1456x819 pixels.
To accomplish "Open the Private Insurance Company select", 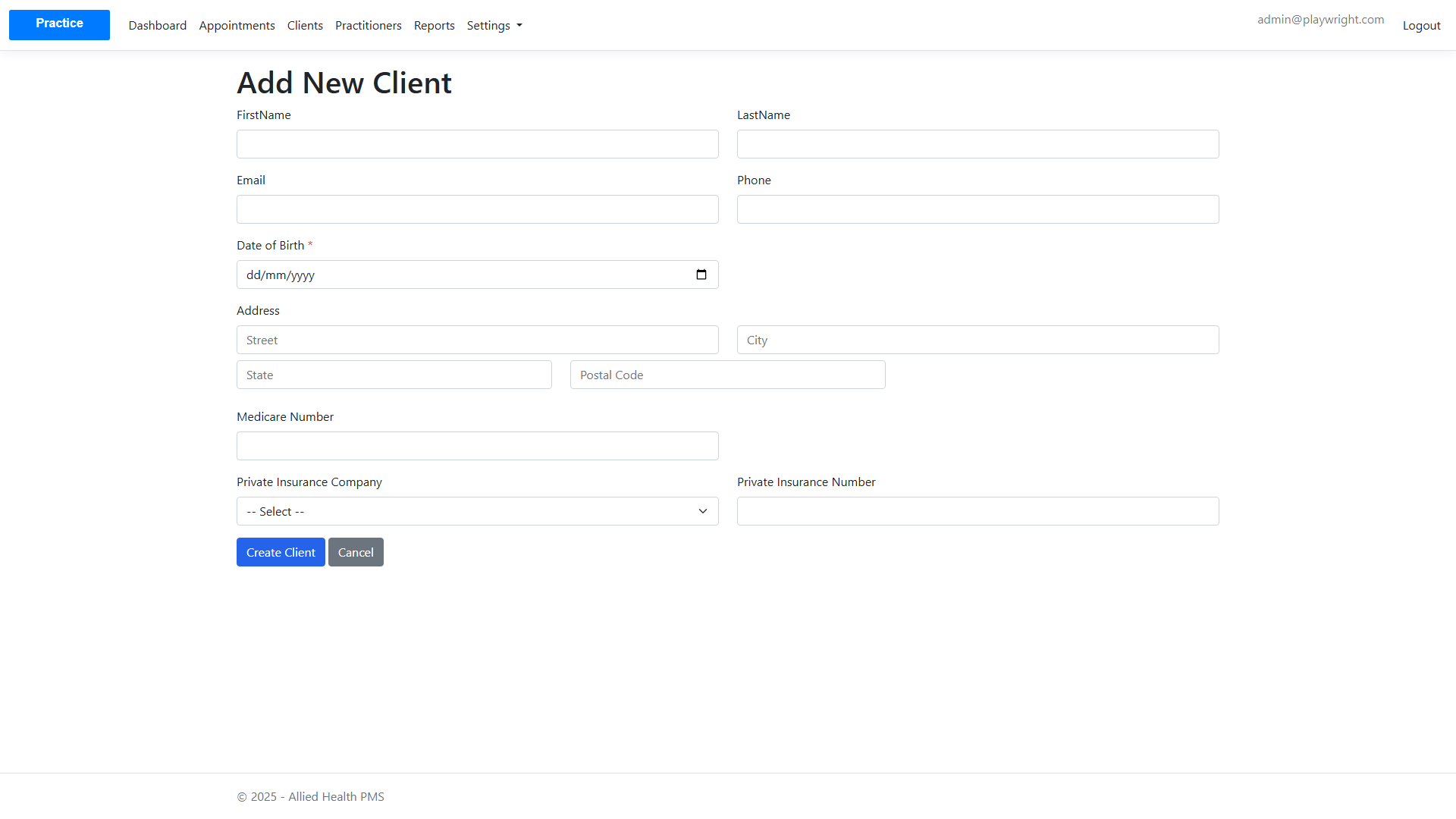I will point(478,511).
